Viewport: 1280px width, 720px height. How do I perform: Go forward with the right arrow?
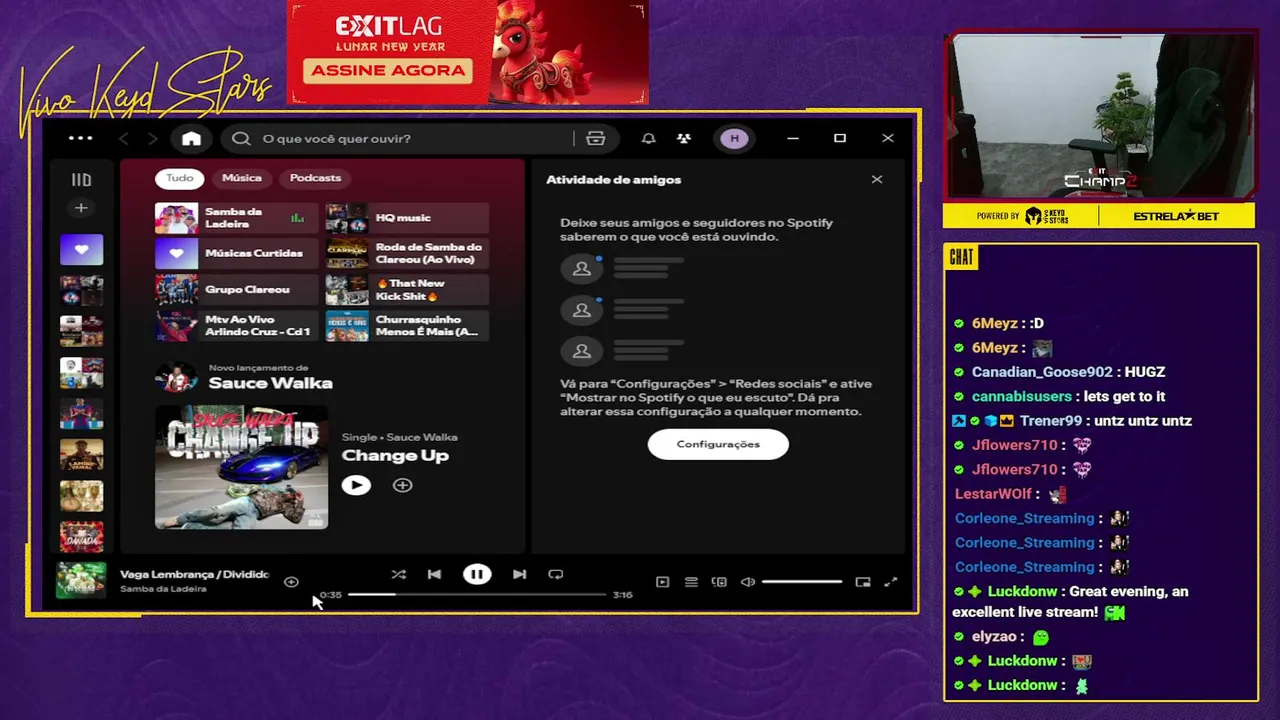point(152,139)
